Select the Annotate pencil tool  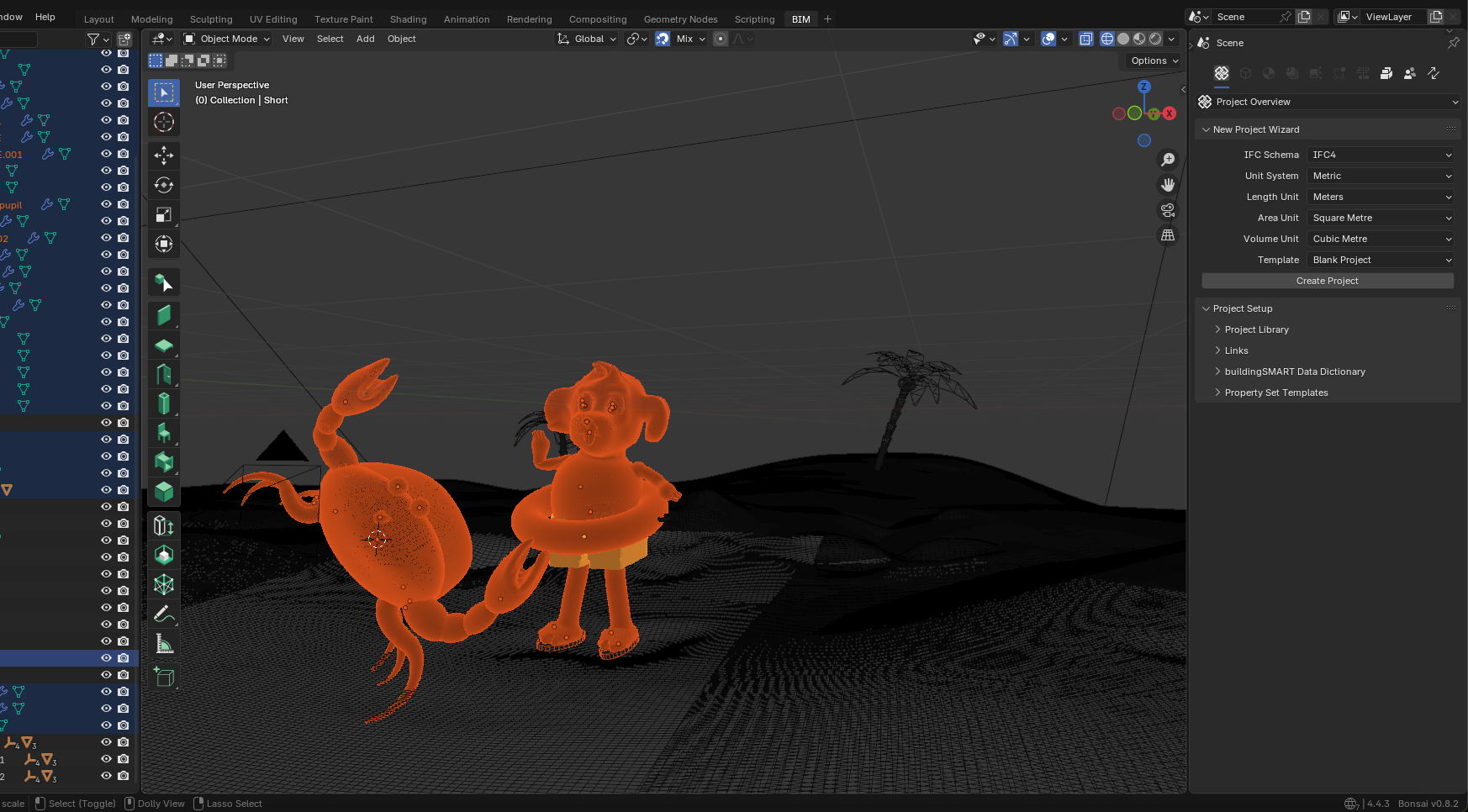[x=164, y=614]
